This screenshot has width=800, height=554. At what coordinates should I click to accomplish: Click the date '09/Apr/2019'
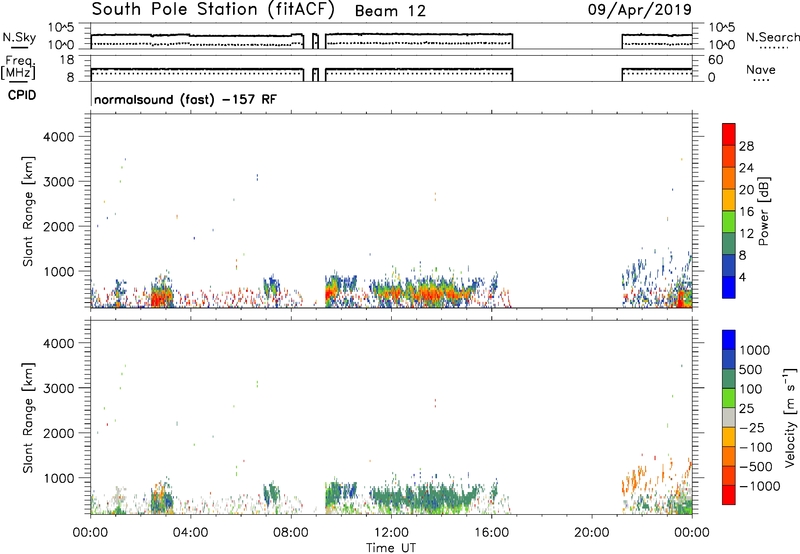640,10
